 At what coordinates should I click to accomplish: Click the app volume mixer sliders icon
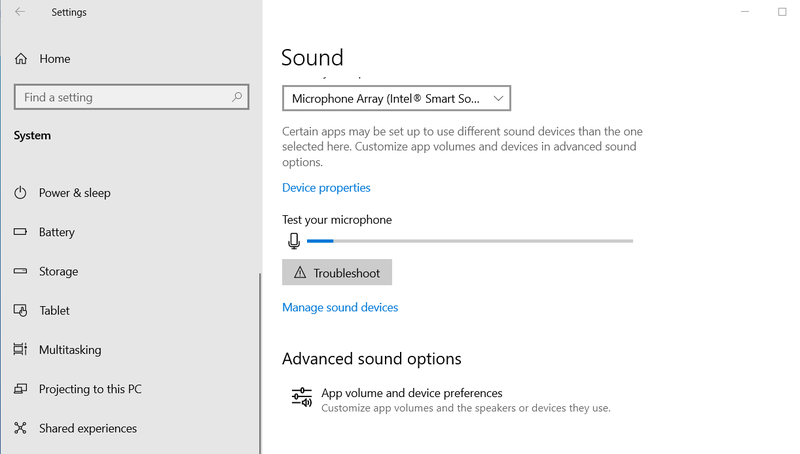pos(302,397)
